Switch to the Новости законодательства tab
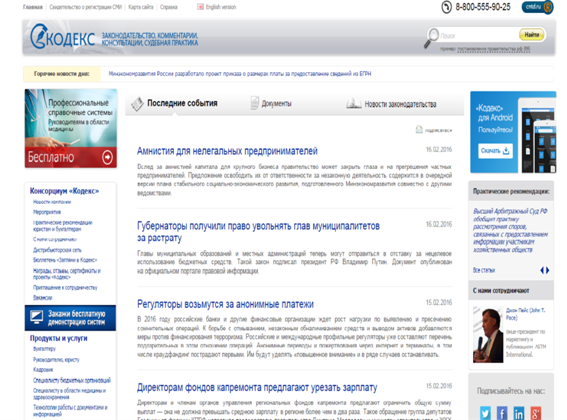Viewport: 567px width, 420px height. coord(400,104)
